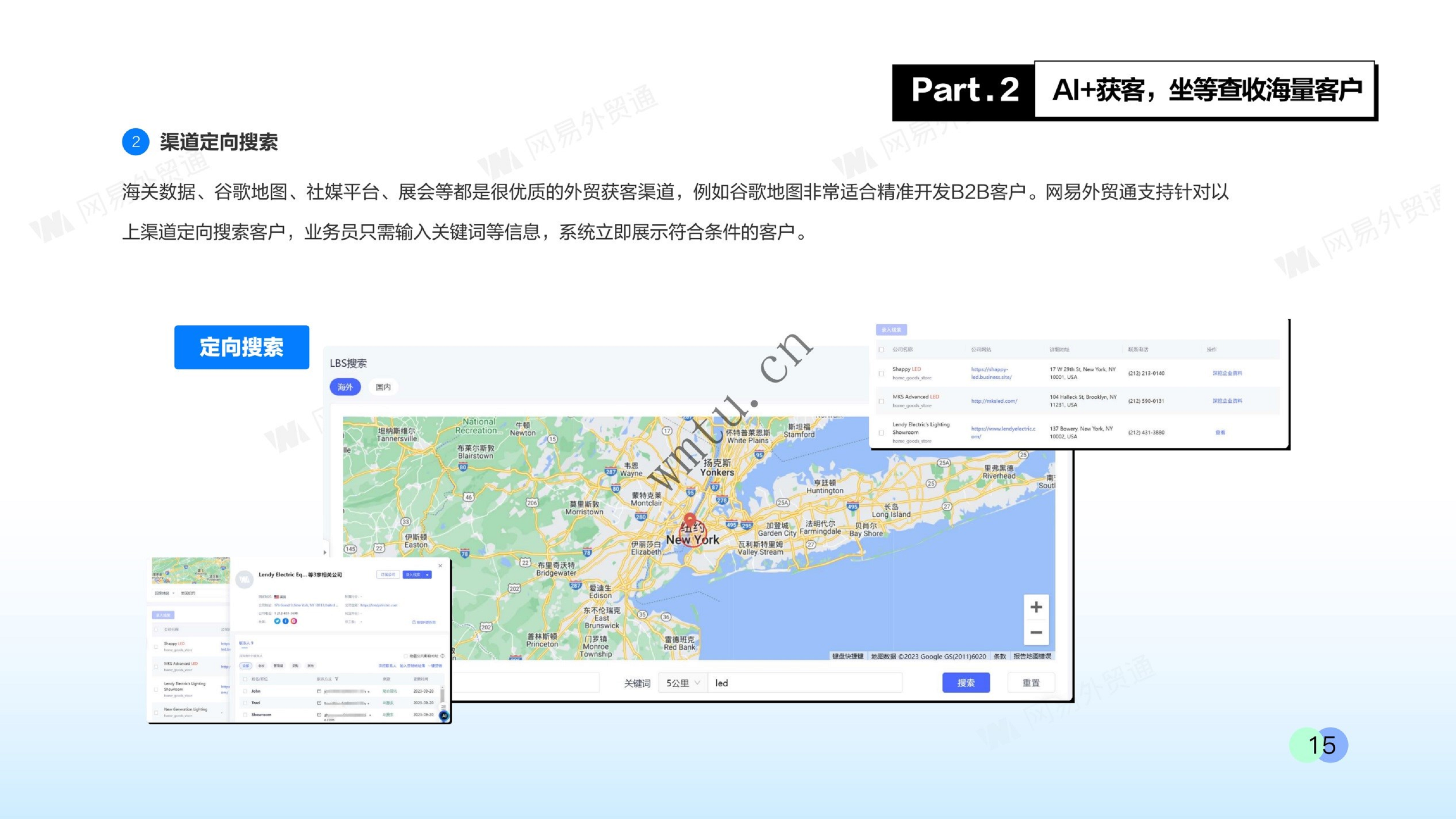The width and height of the screenshot is (1456, 819).
Task: Tick the checkbox for contact Showroom
Action: click(245, 715)
